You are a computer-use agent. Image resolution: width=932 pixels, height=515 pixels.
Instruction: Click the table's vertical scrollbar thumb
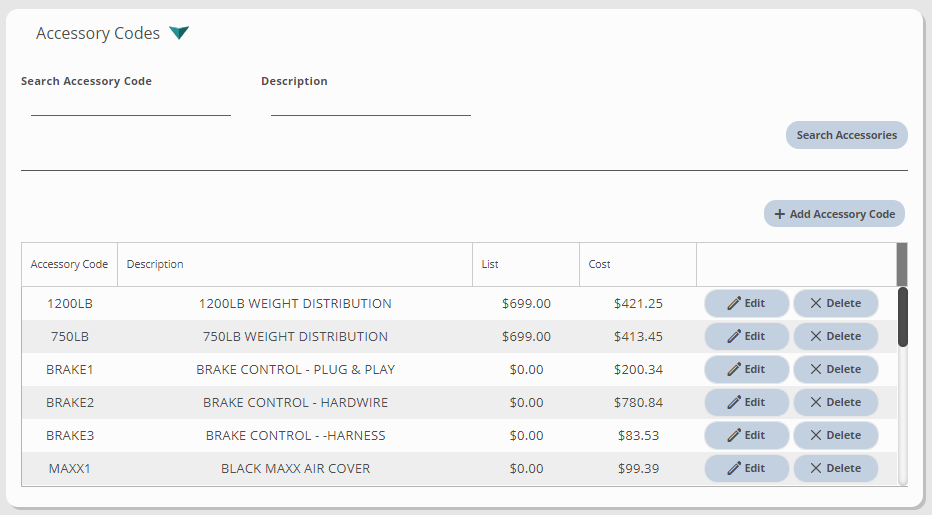903,317
